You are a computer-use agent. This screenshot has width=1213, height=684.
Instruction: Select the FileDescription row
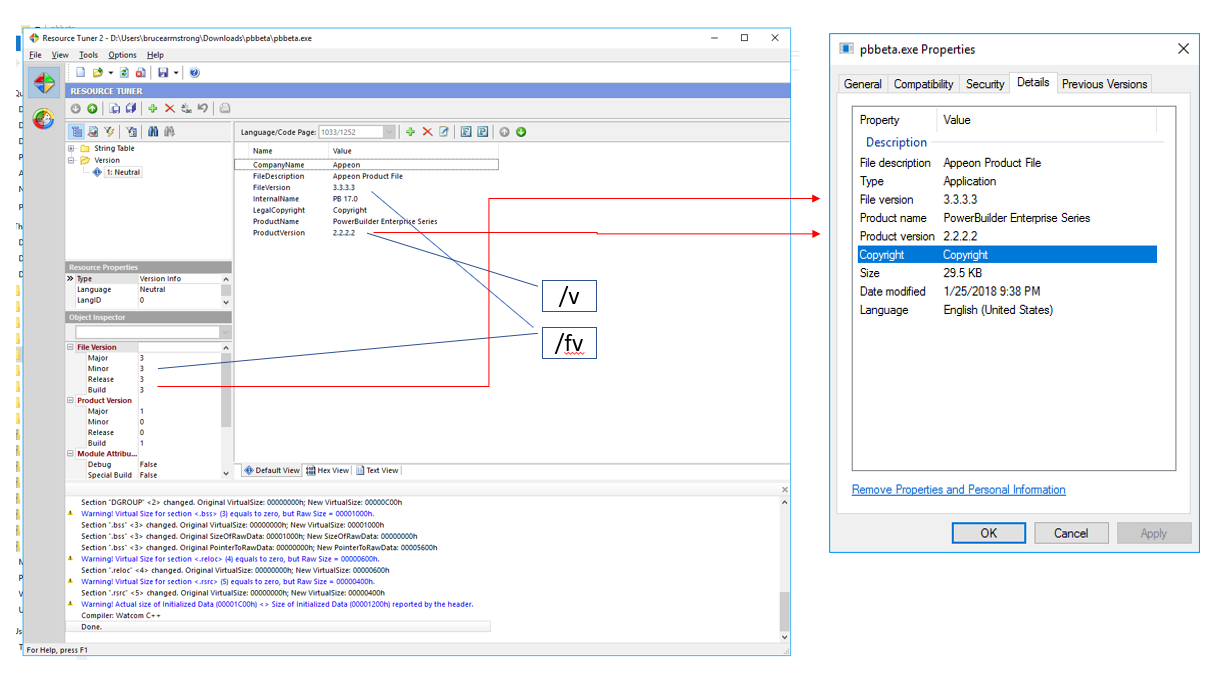pos(366,176)
